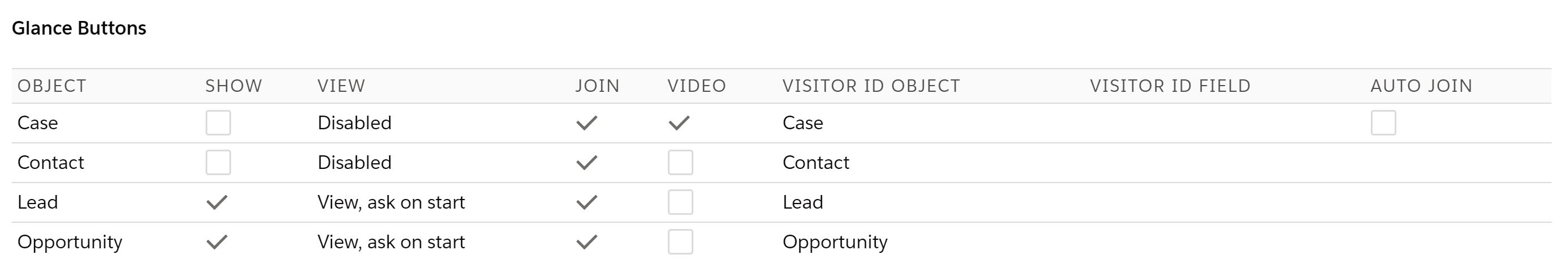
Task: Click the Object column header
Action: tap(52, 86)
